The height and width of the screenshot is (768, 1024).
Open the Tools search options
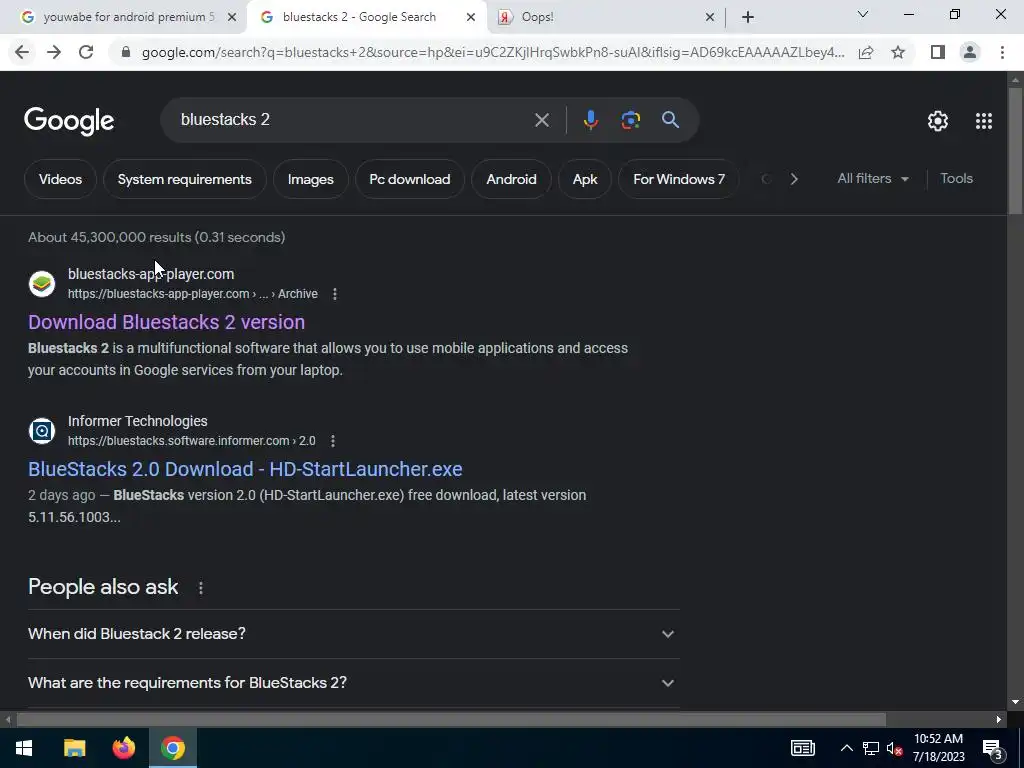[x=956, y=178]
